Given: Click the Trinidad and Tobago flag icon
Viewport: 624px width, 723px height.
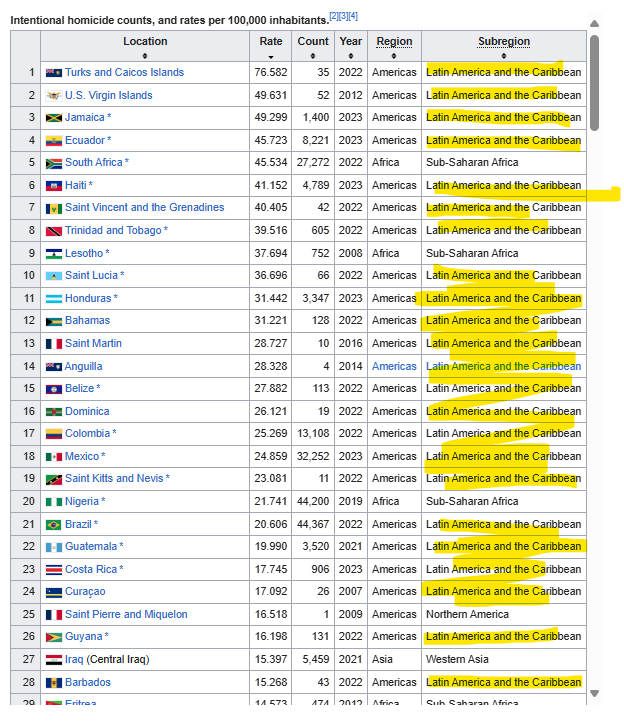Looking at the screenshot, I should 53,231.
